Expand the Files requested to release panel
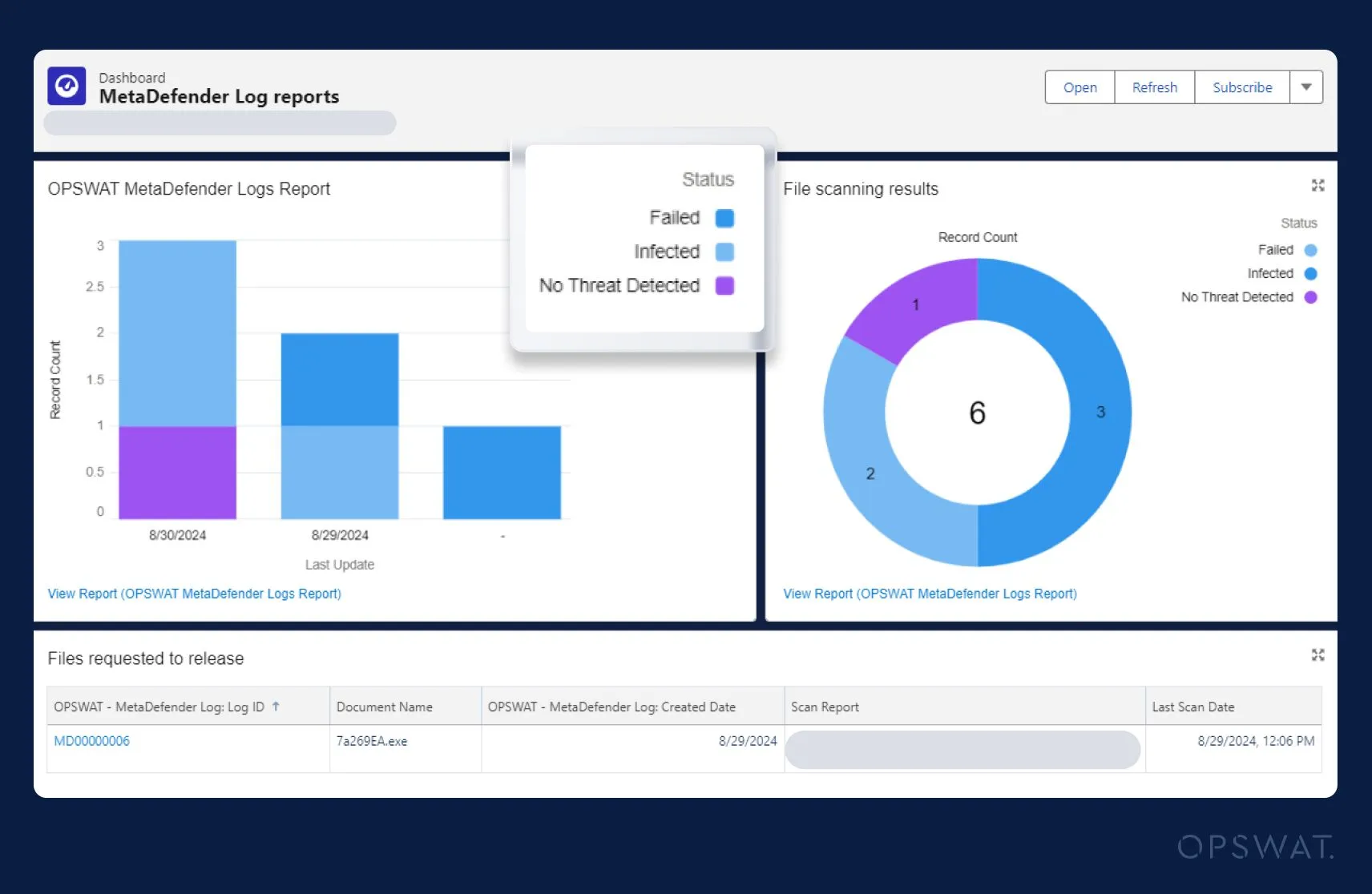The width and height of the screenshot is (1372, 894). tap(1318, 654)
